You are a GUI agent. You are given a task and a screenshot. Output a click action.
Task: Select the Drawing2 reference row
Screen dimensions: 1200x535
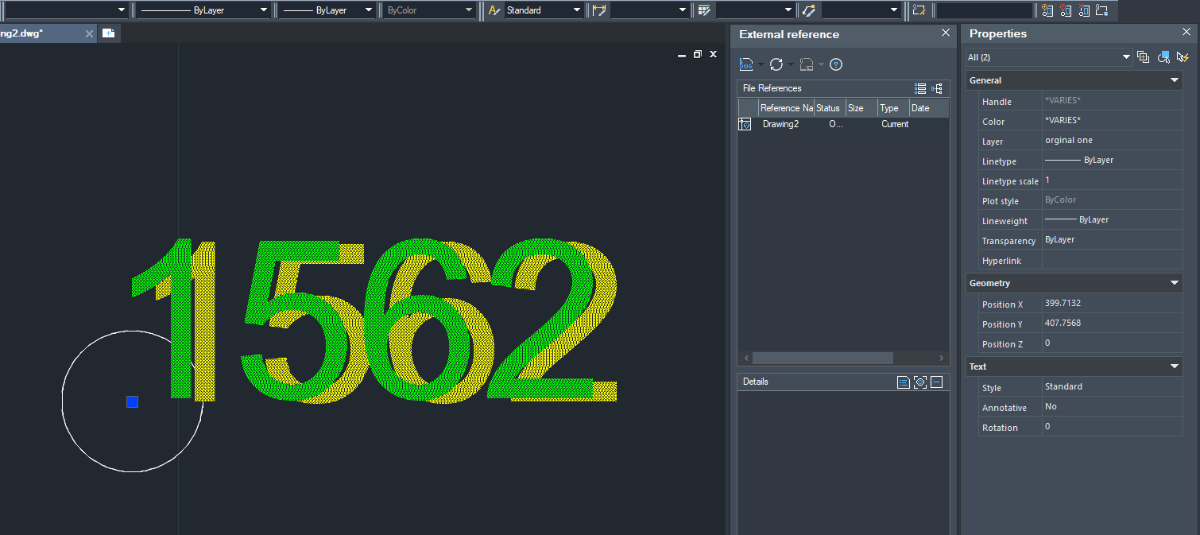coord(843,124)
